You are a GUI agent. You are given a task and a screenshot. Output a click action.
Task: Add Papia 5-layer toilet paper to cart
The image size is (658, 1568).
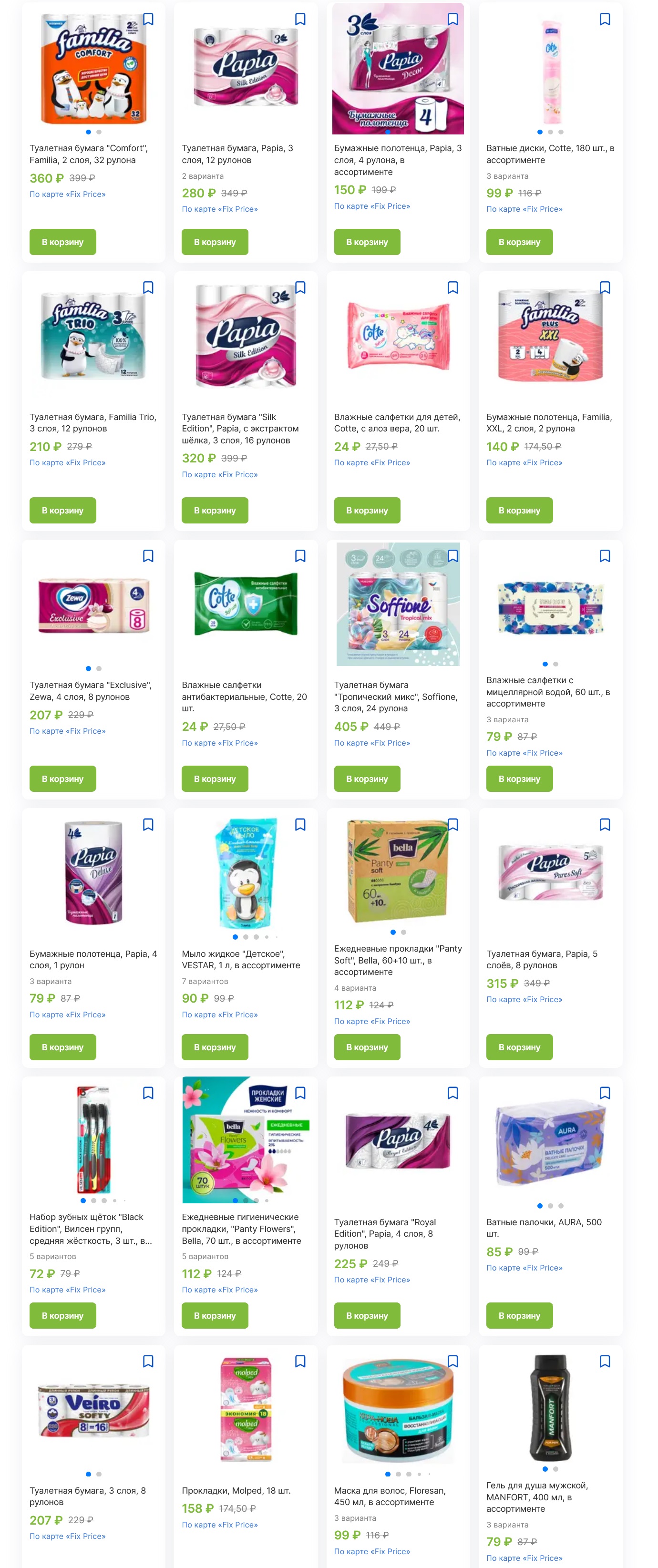519,1047
